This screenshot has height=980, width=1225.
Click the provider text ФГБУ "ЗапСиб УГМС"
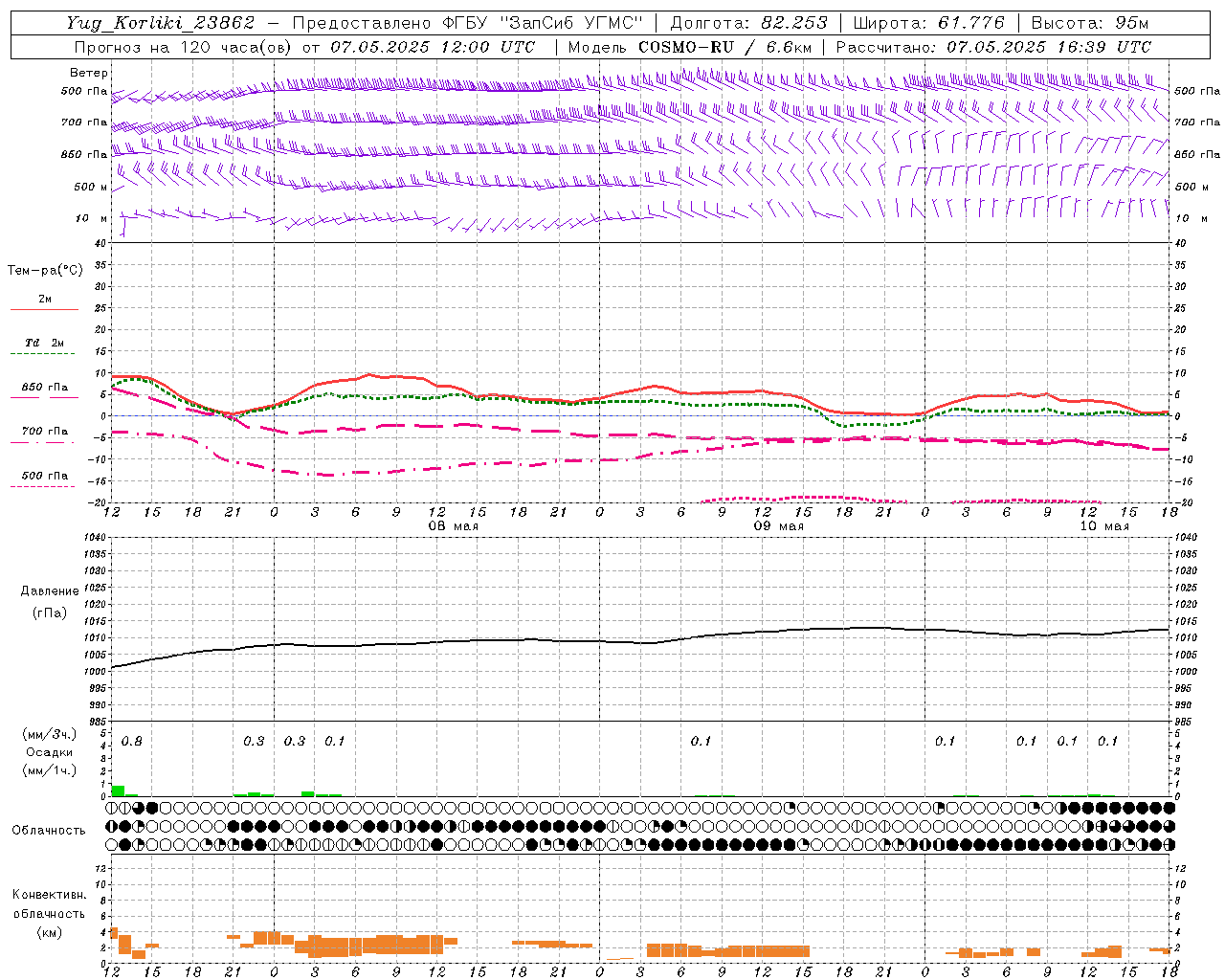pyautogui.click(x=543, y=22)
